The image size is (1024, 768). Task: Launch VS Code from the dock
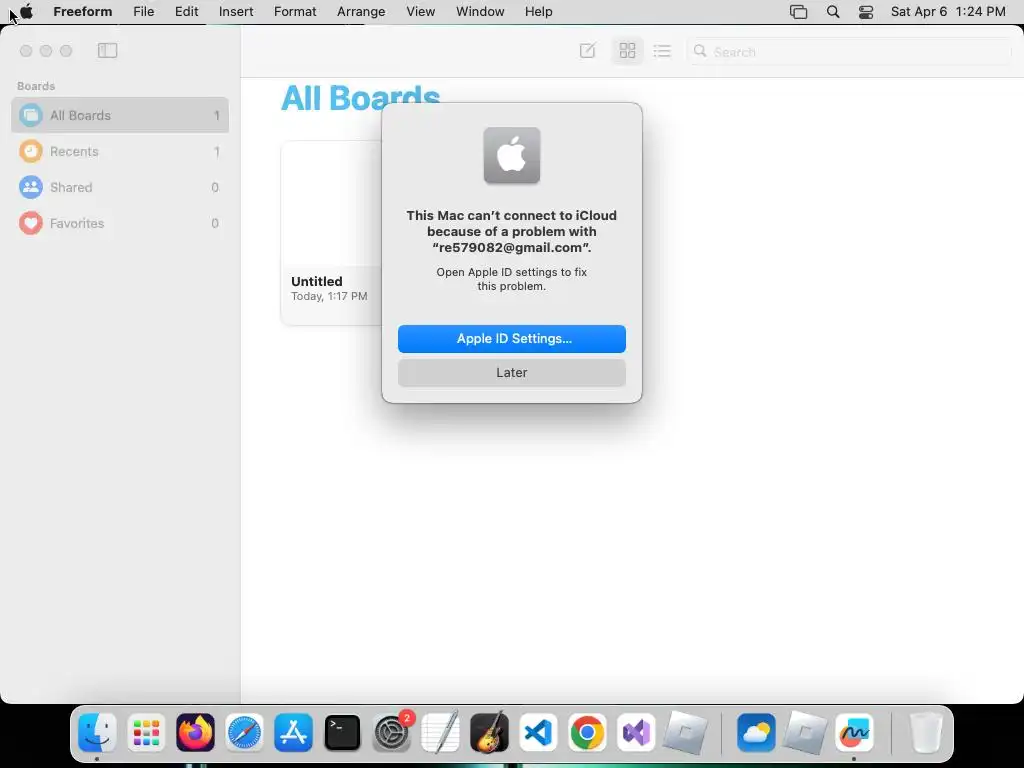[538, 732]
